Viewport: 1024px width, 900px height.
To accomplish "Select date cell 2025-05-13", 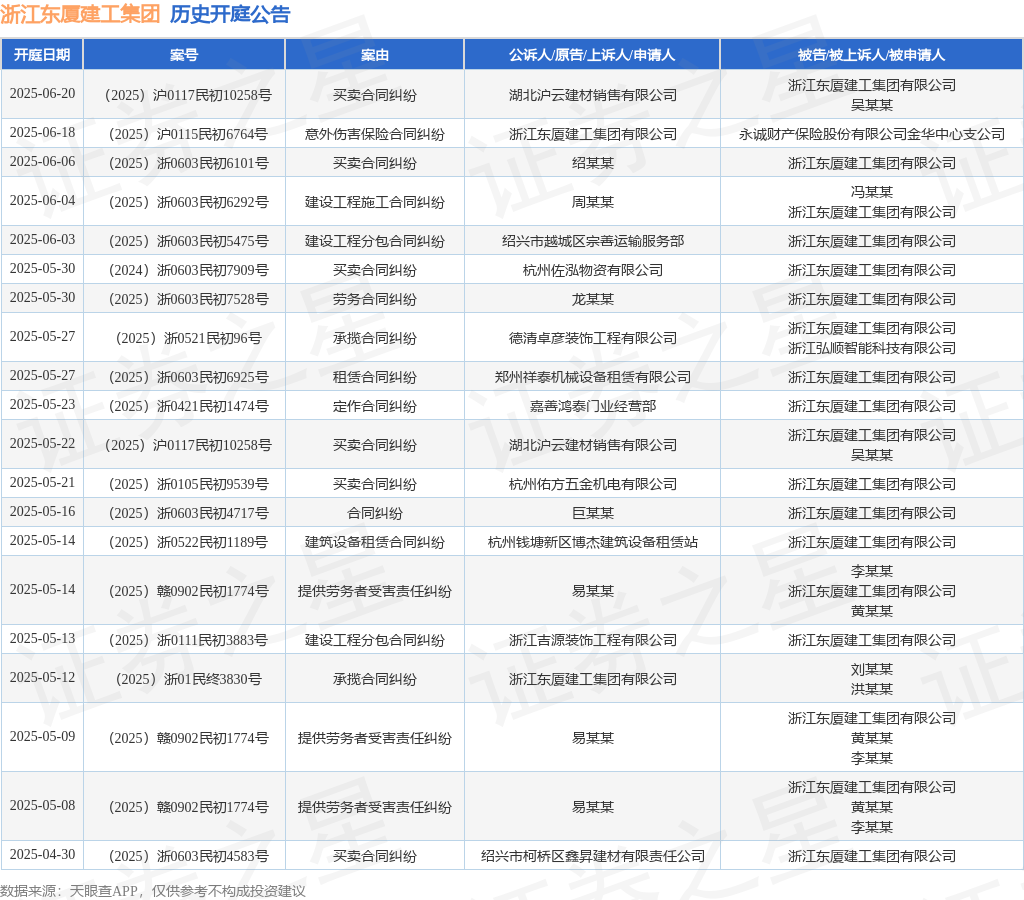I will (x=42, y=638).
